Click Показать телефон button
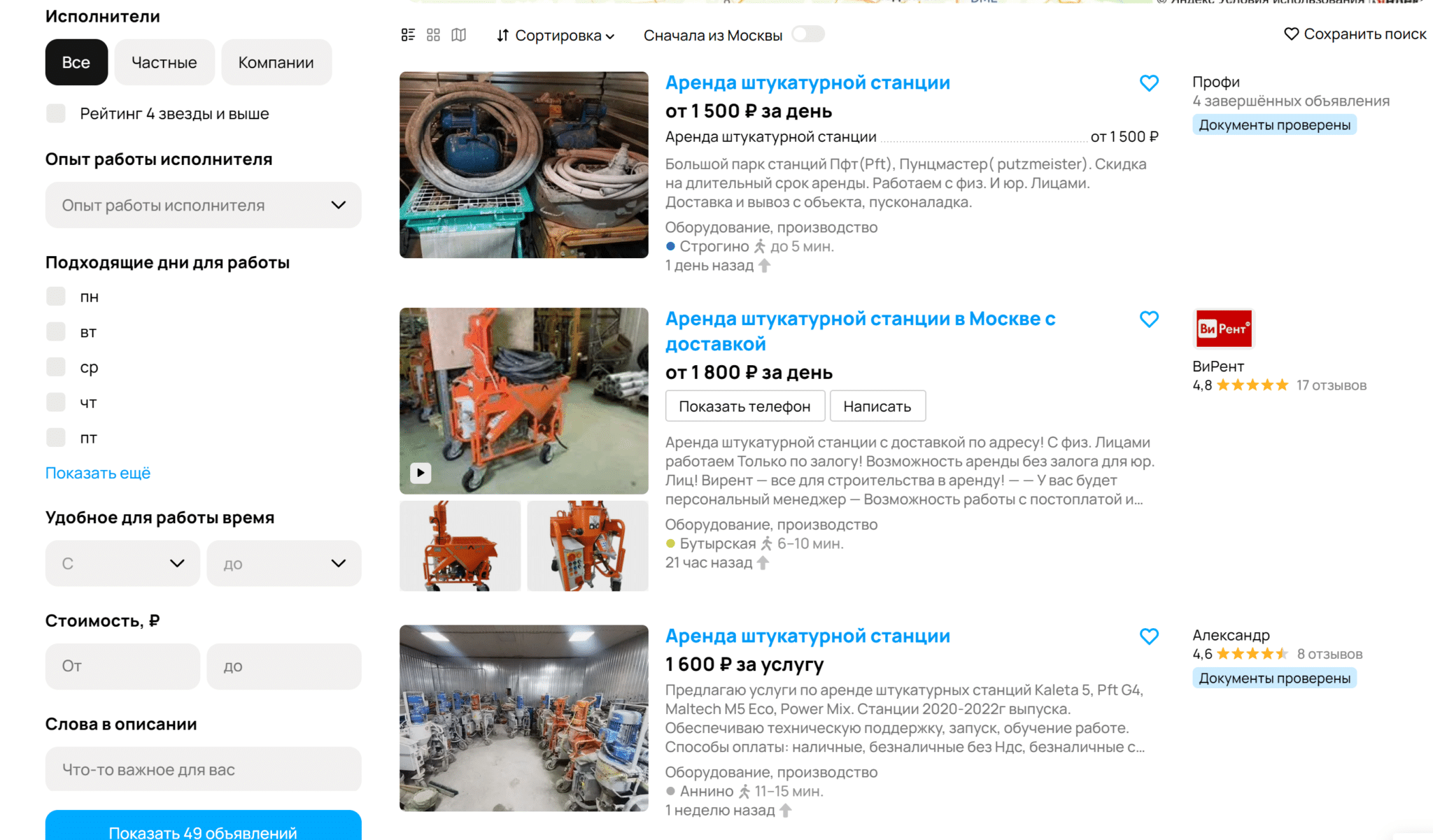Screen dimensions: 1433x840 tap(744, 406)
